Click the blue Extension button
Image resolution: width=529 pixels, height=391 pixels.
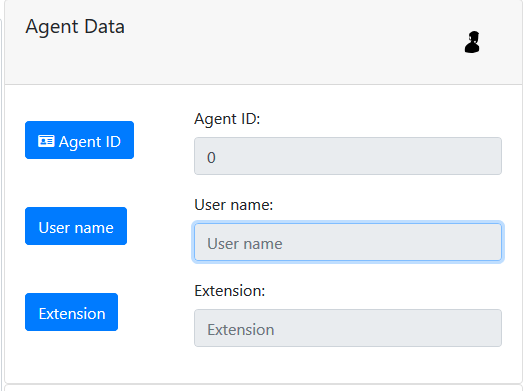click(x=72, y=312)
